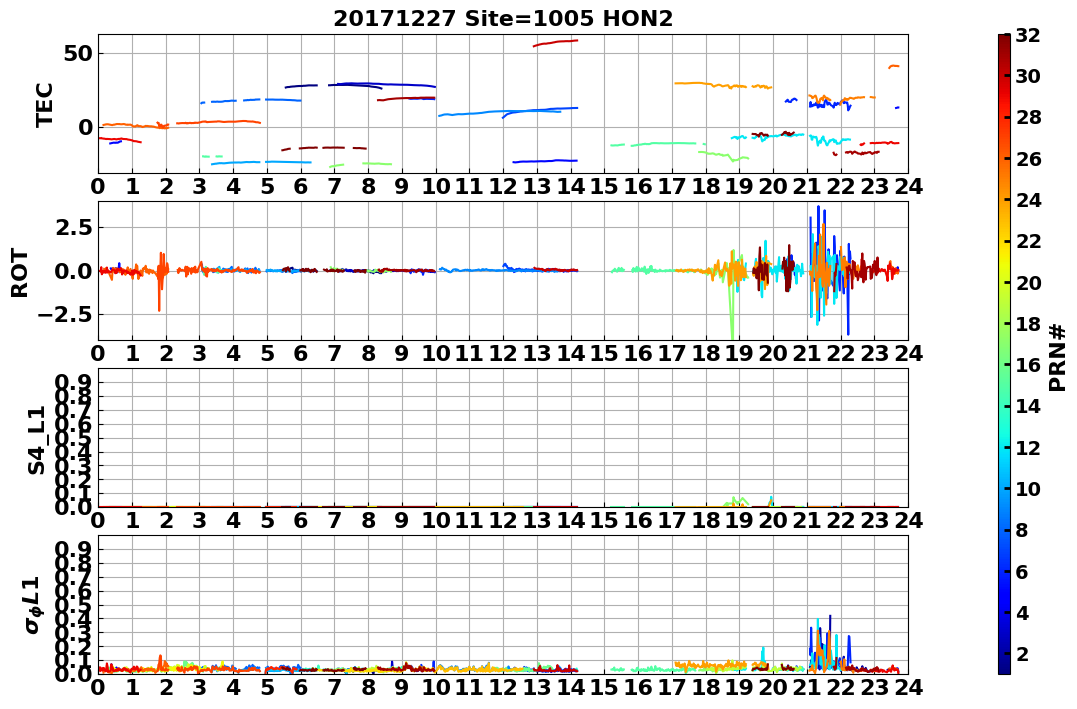The height and width of the screenshot is (709, 1077).
Task: Click the TEC y-axis label
Action: coord(45,104)
